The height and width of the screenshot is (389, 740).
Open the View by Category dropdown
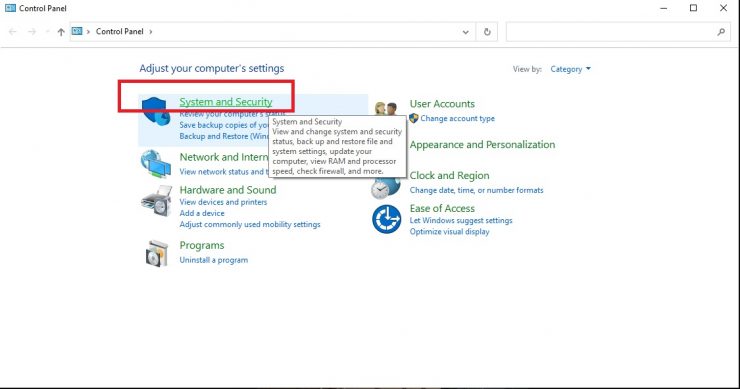click(570, 69)
